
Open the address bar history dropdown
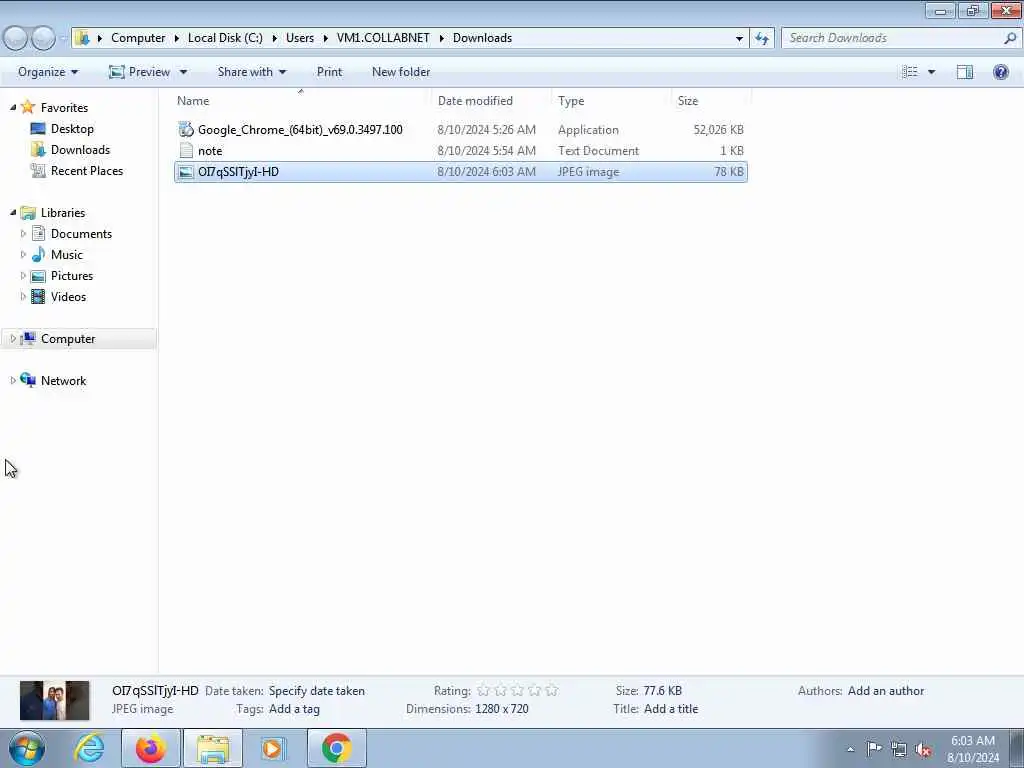point(739,38)
